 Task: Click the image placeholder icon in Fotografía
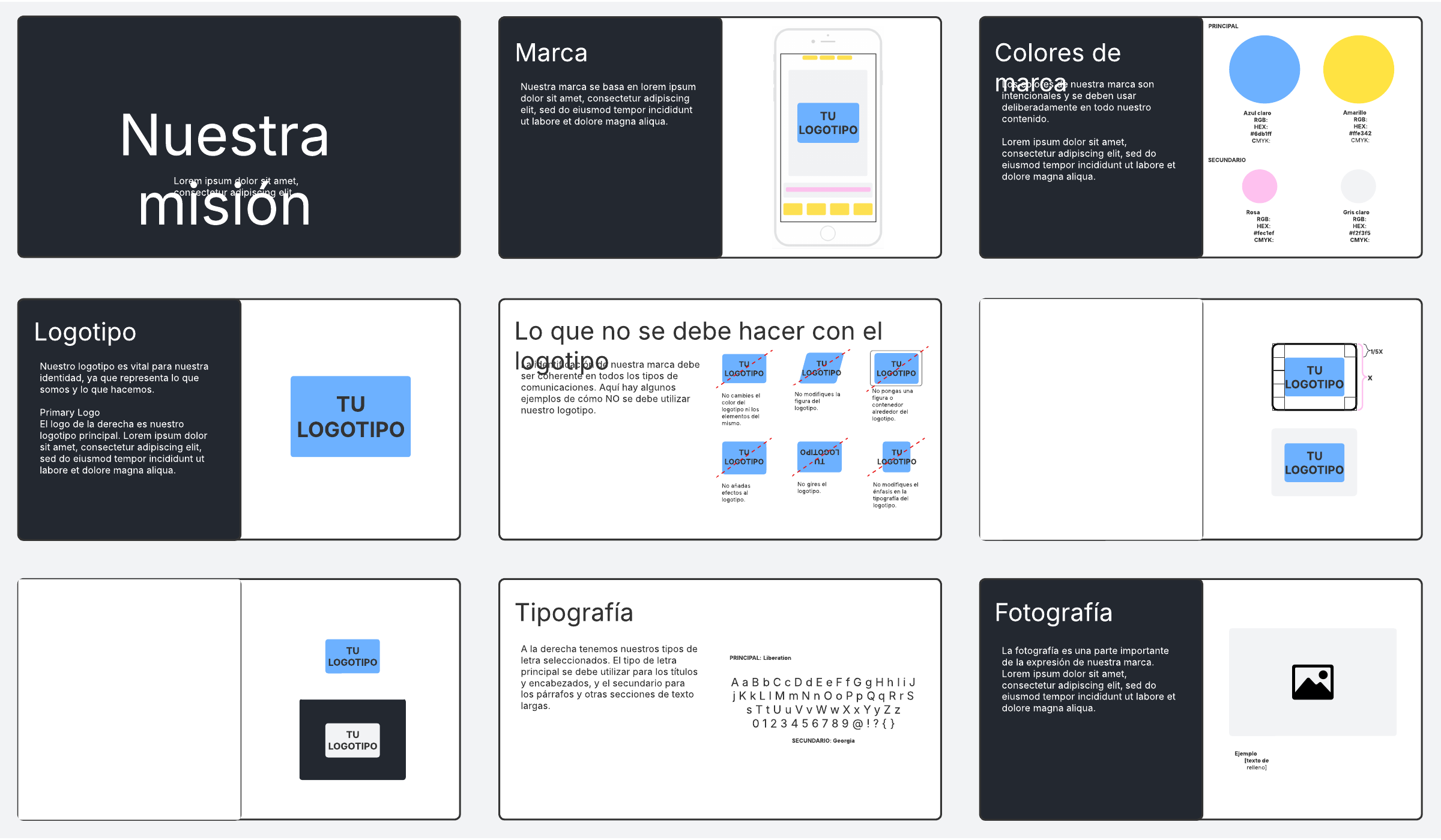1313,682
